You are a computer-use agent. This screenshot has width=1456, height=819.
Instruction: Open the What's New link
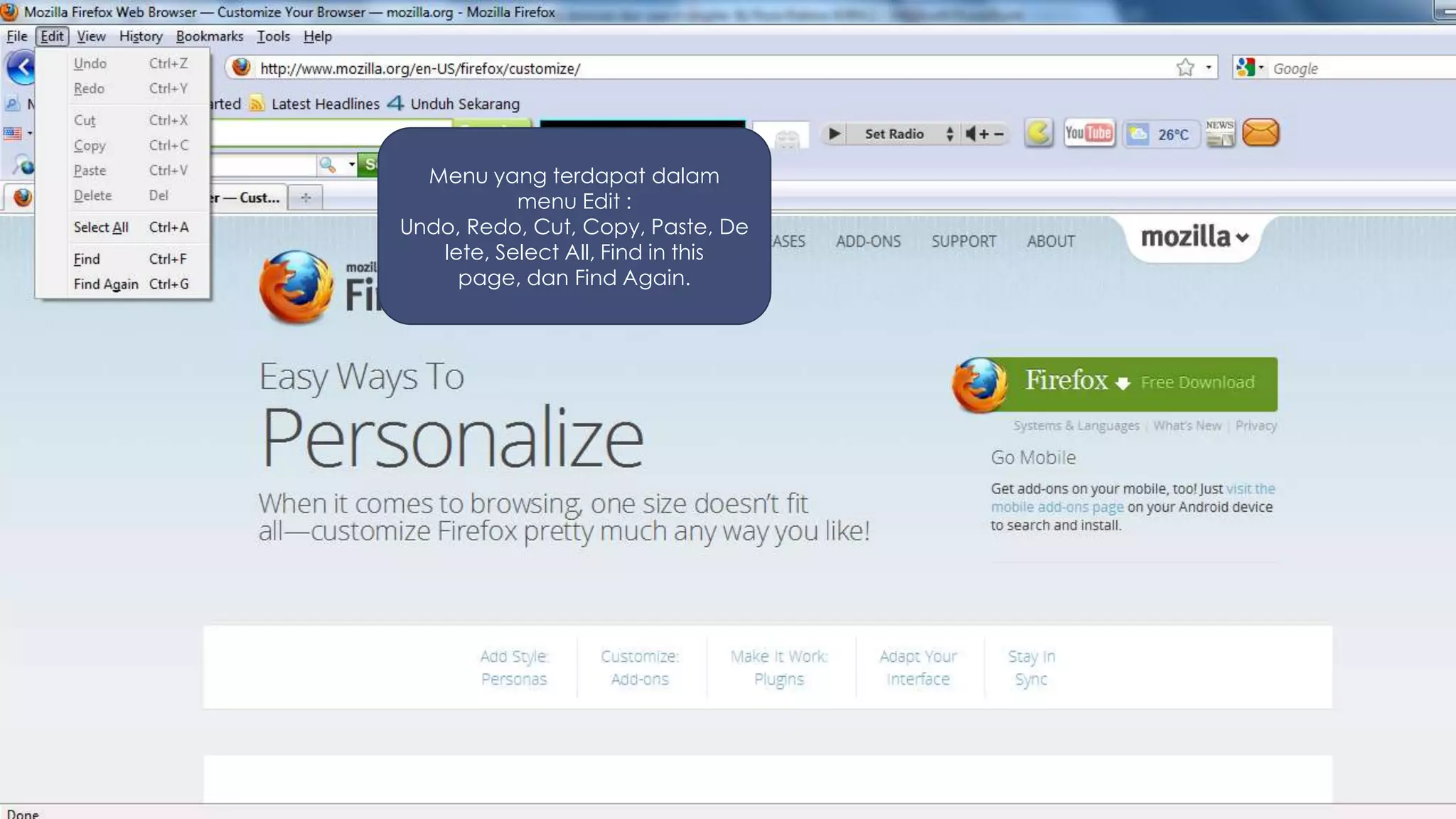click(x=1187, y=425)
